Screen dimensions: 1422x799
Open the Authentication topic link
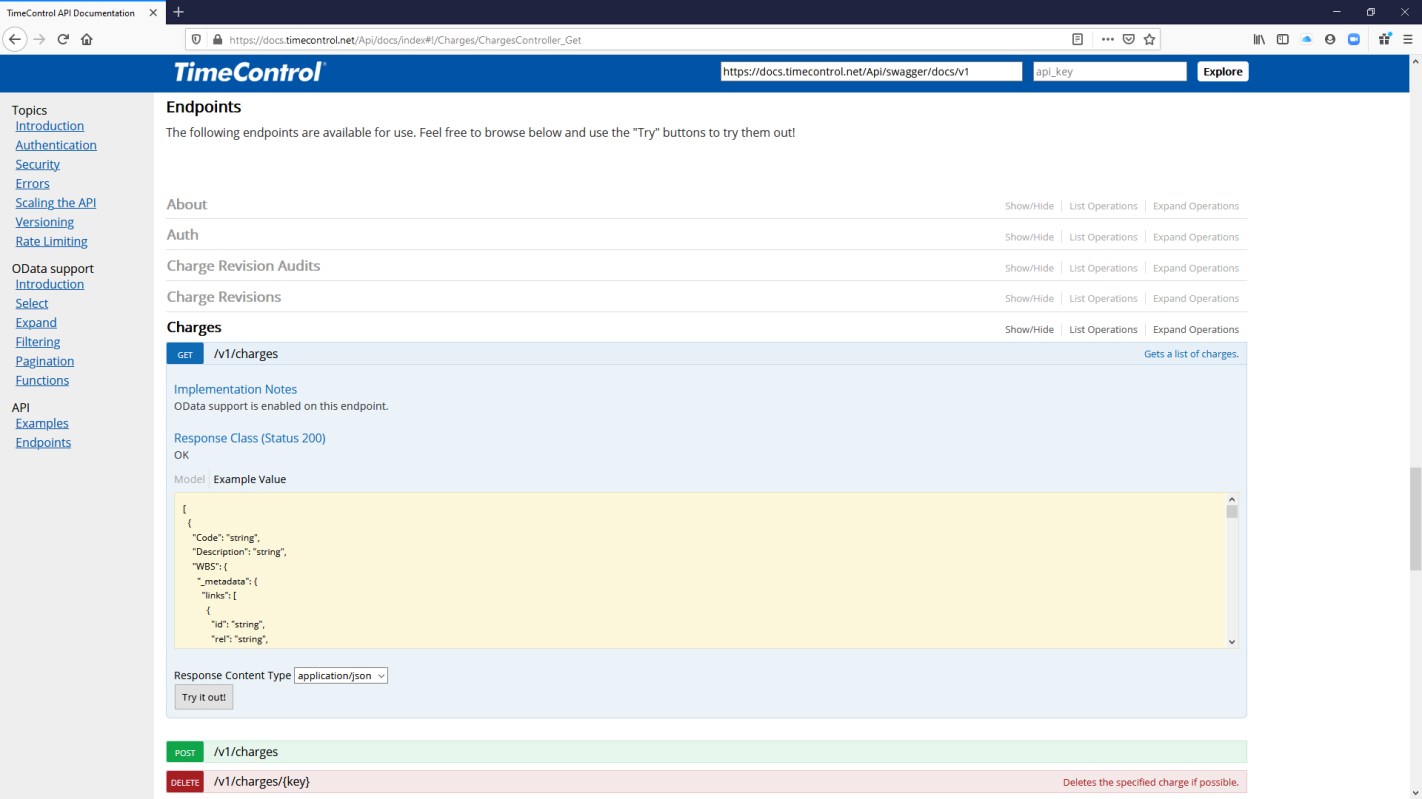56,145
